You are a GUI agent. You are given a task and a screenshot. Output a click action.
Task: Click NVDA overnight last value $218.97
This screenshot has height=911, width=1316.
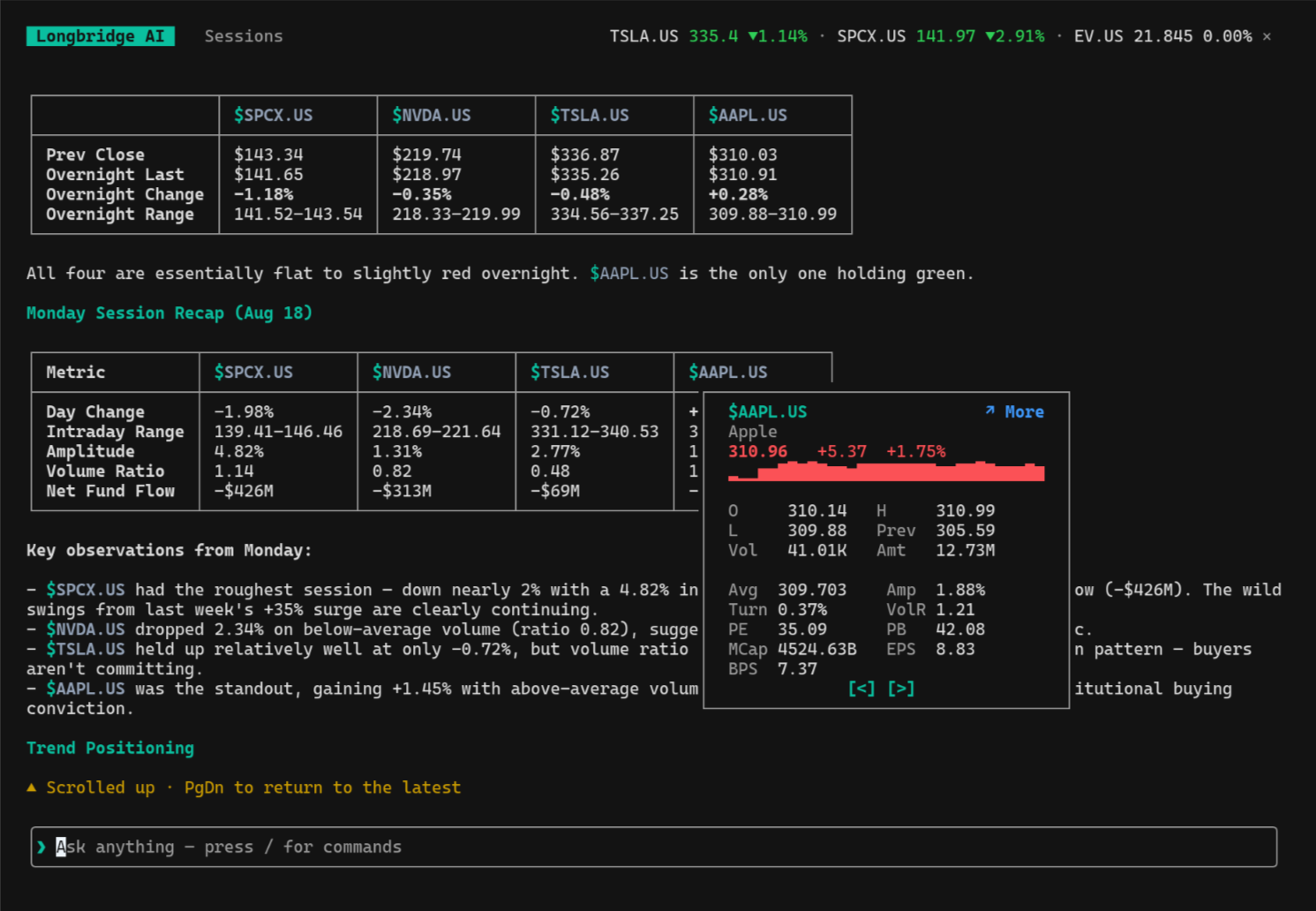[x=426, y=175]
